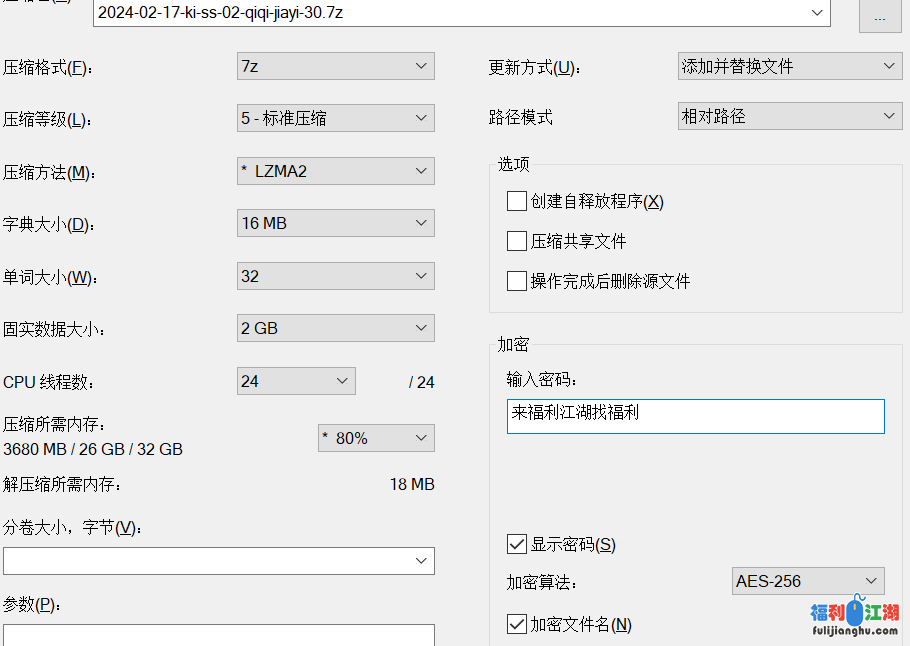Check the 压缩共享文件 option

point(517,241)
